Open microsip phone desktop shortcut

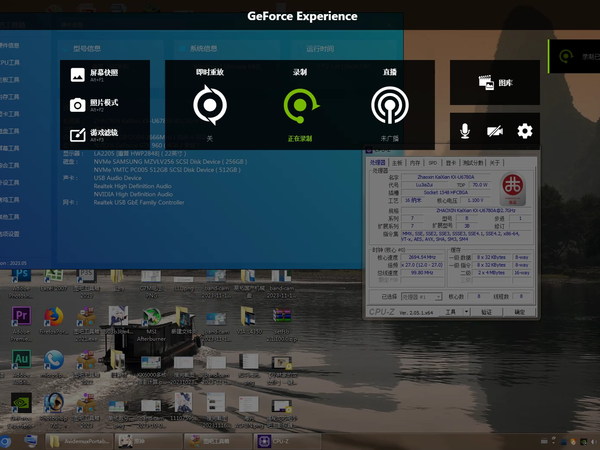coord(54,364)
